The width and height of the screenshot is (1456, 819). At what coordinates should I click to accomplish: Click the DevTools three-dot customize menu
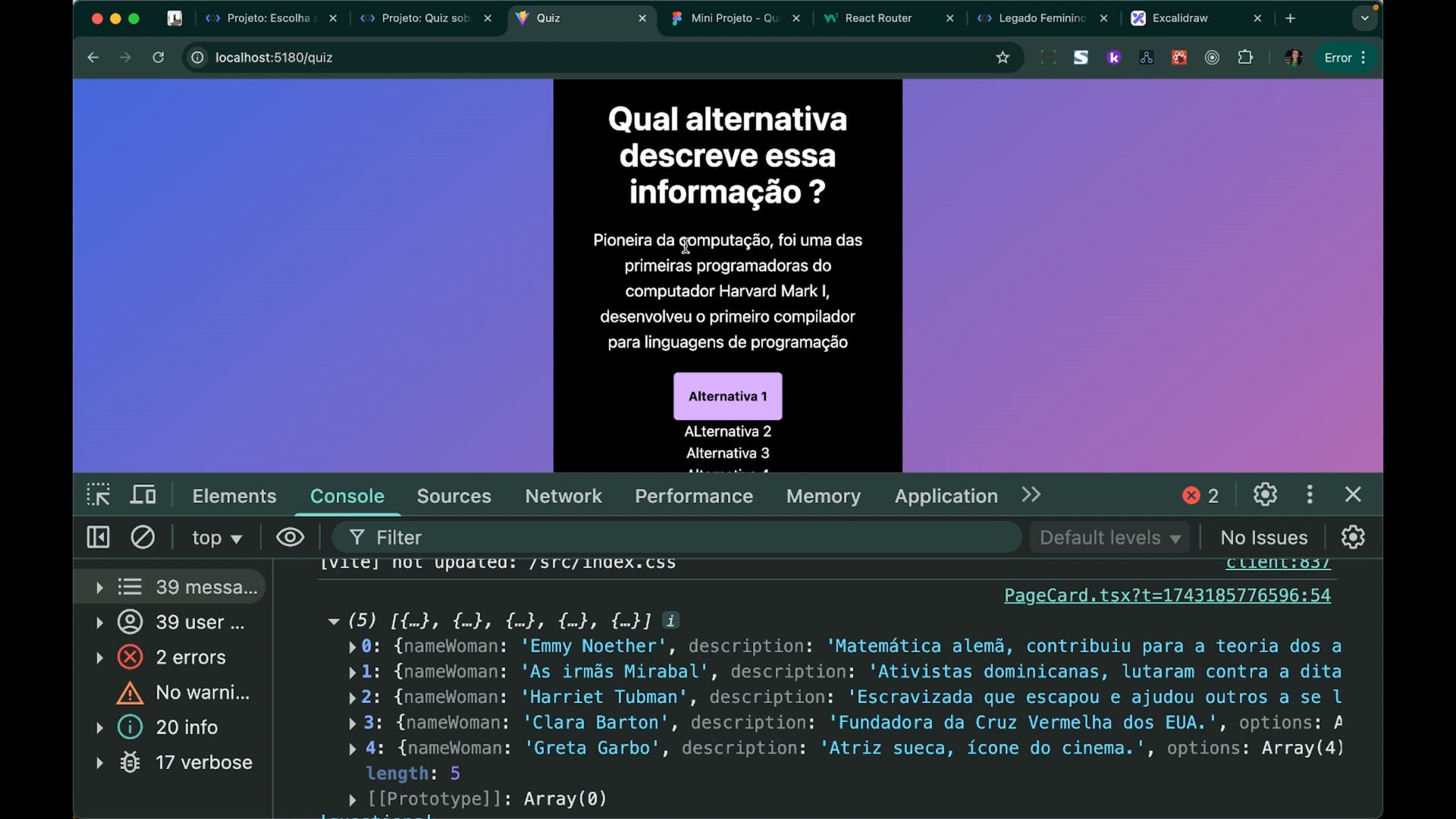coord(1310,495)
